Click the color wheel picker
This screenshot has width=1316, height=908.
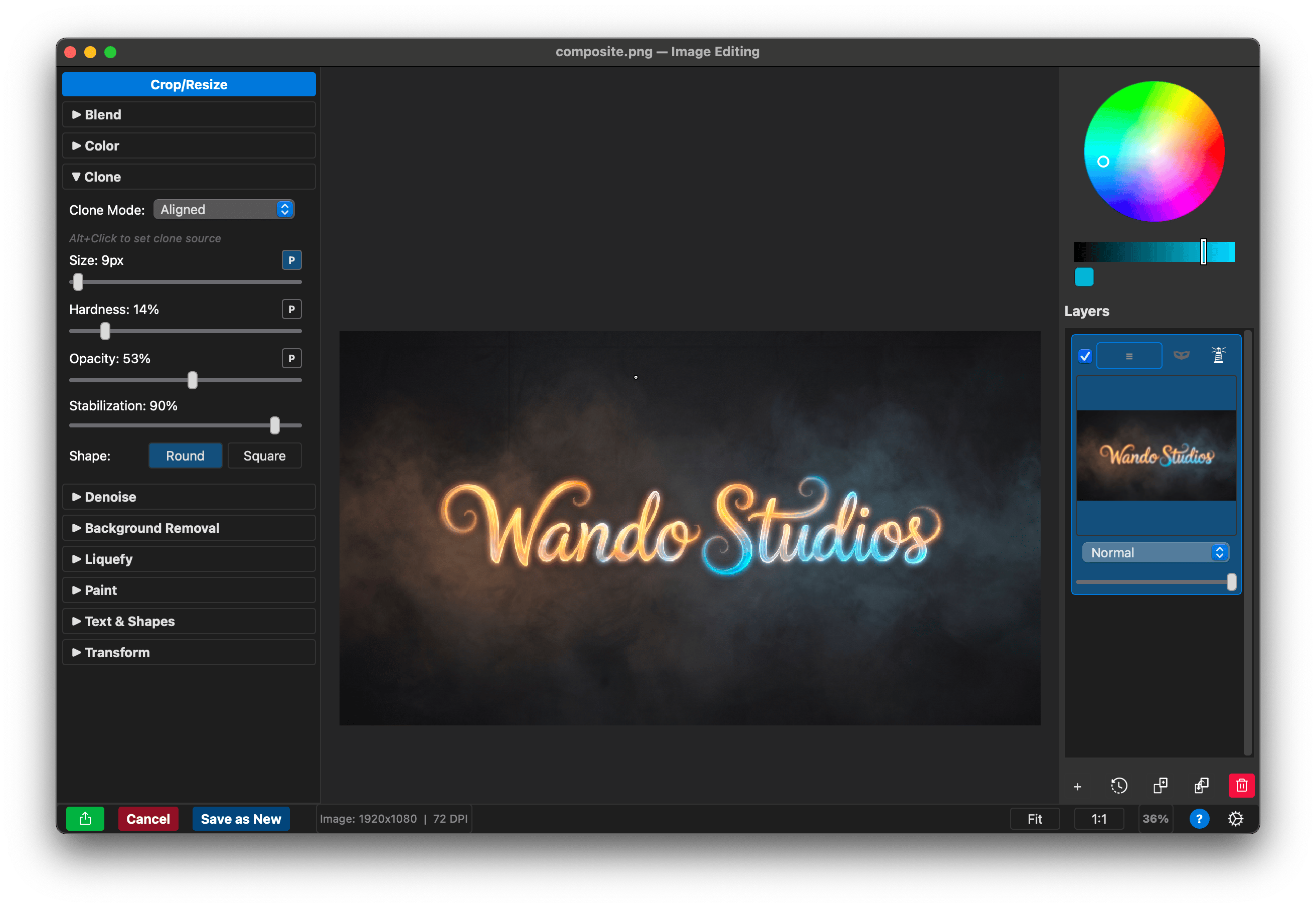pyautogui.click(x=1154, y=152)
